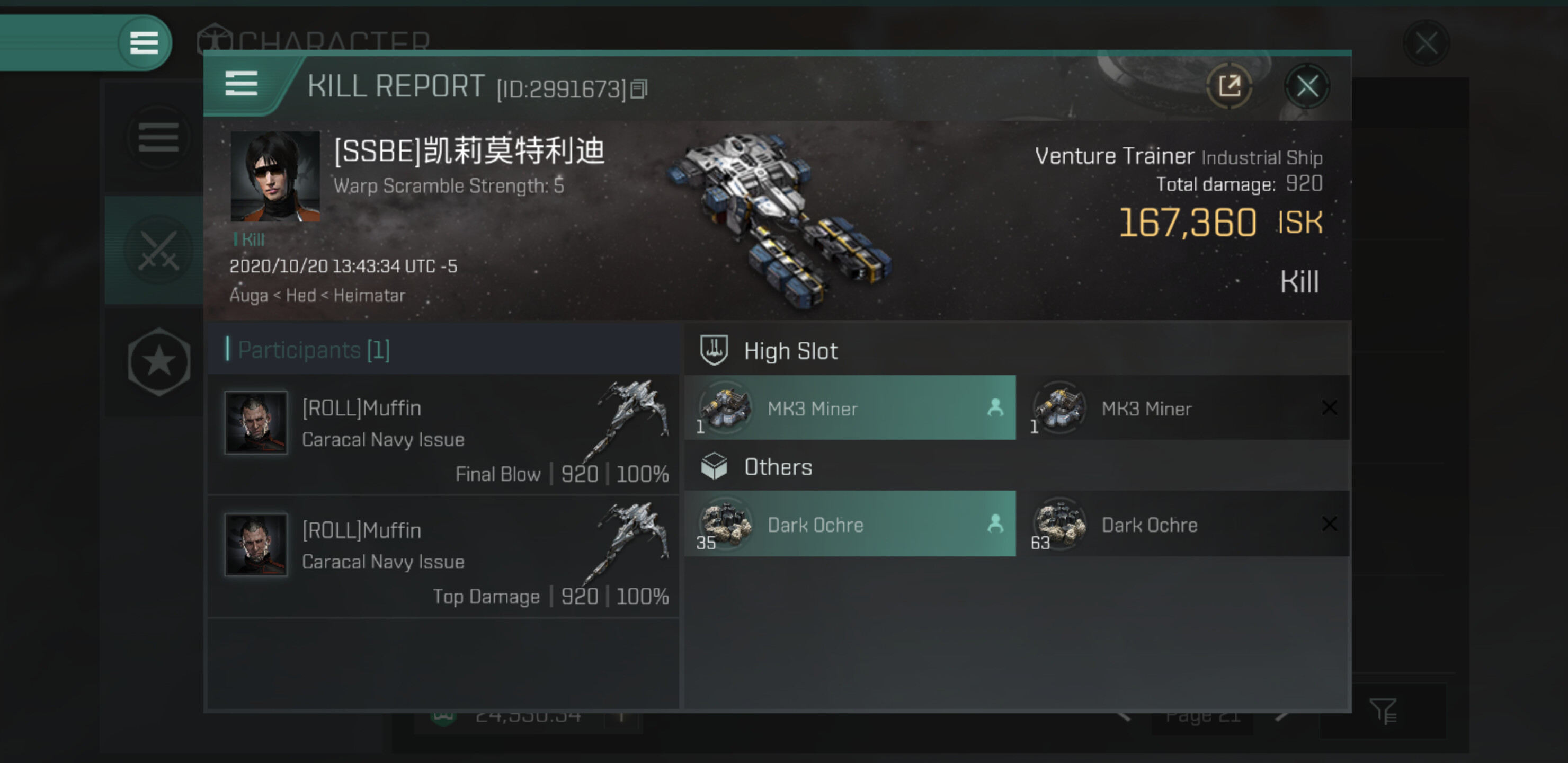Open the star badge sidebar icon
Viewport: 1568px width, 763px height.
[159, 362]
